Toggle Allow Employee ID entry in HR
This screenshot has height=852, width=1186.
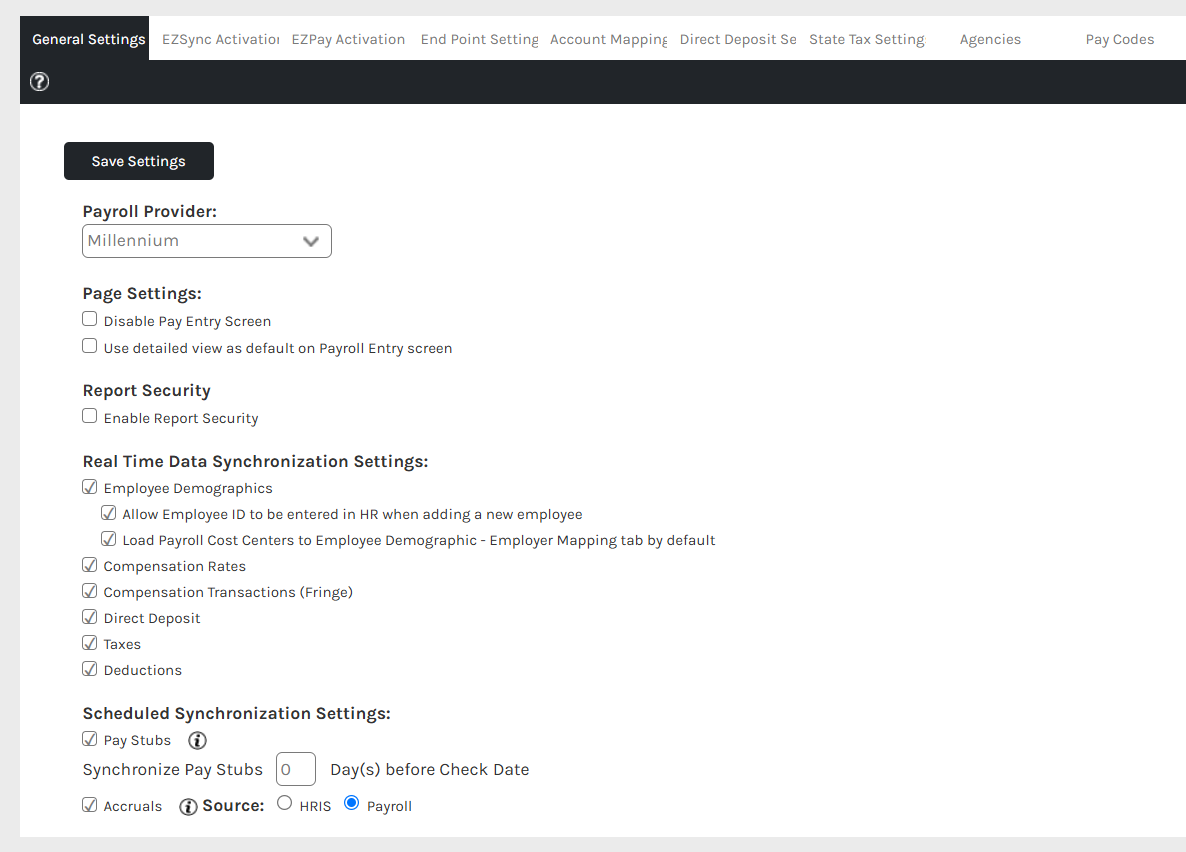pyautogui.click(x=108, y=513)
